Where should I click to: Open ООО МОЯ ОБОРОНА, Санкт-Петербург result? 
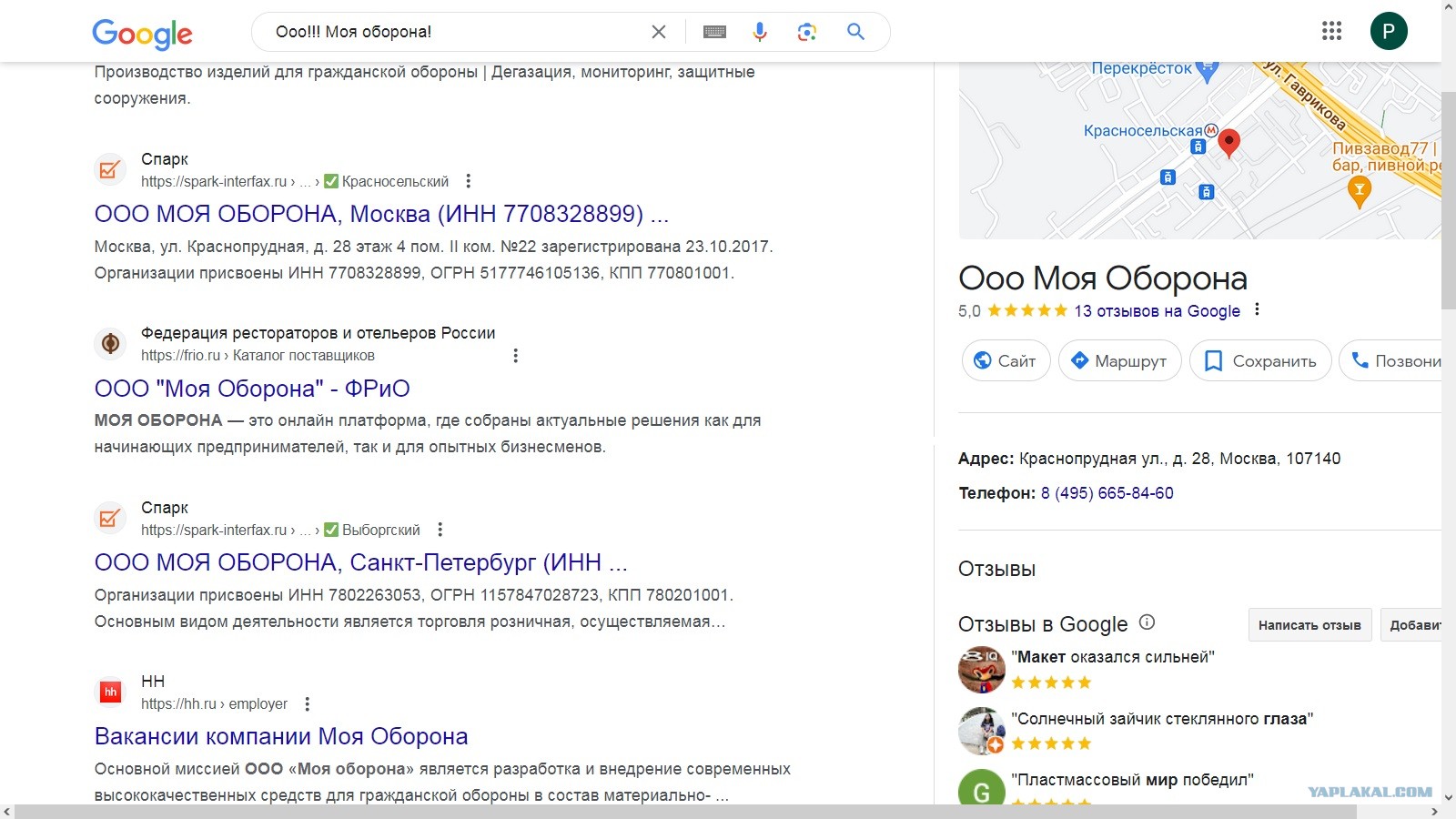(361, 562)
